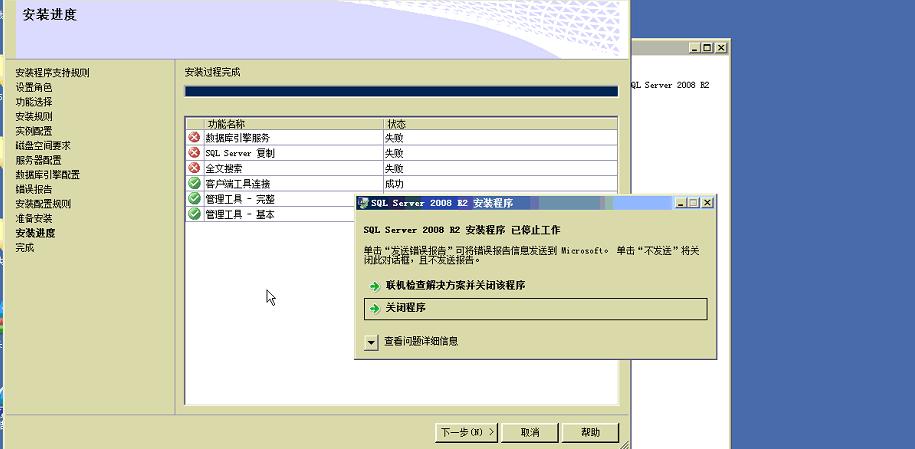Image resolution: width=915 pixels, height=449 pixels.
Task: Choose 联机检查解决方案并关闭该程序
Action: (455, 286)
